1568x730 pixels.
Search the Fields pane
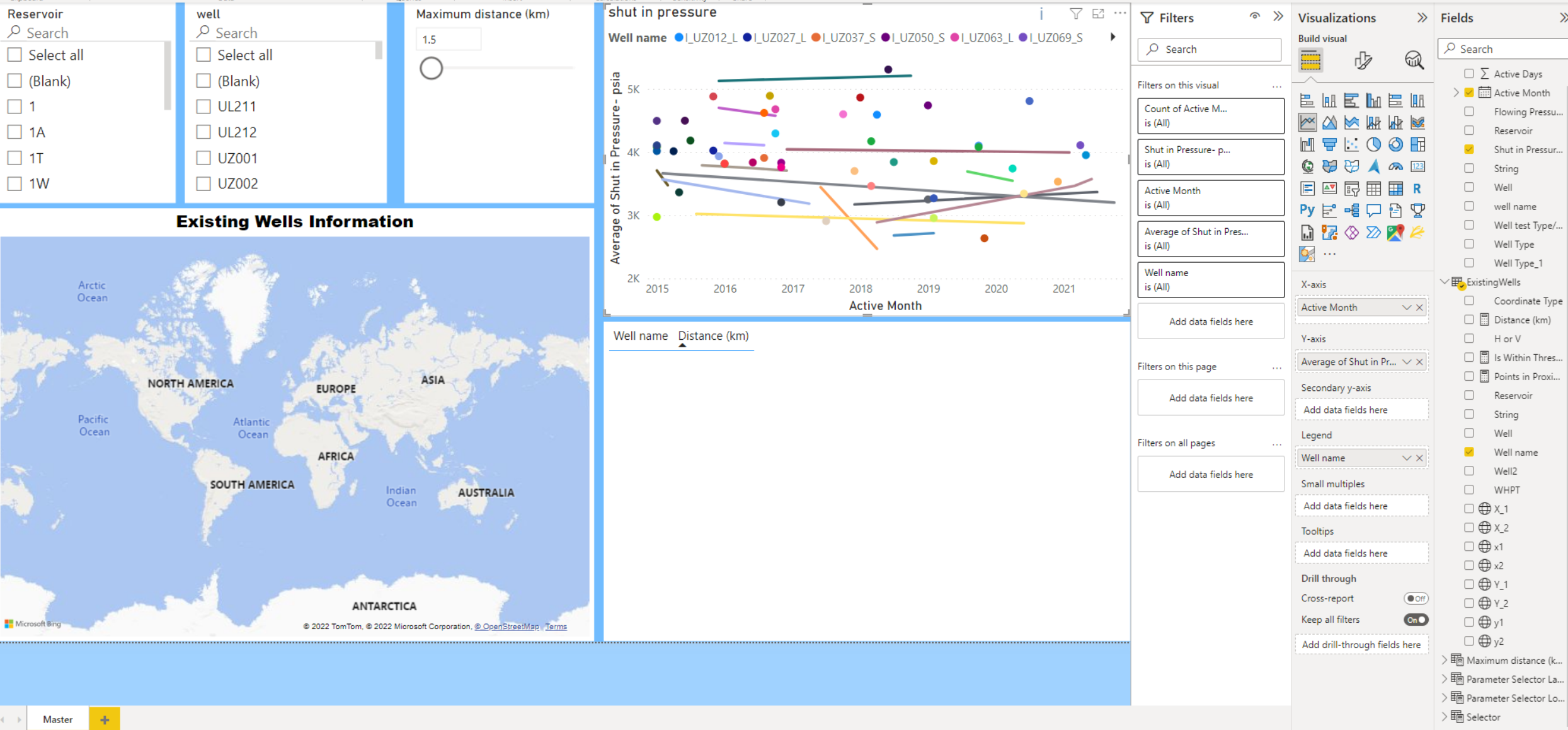coord(1502,49)
